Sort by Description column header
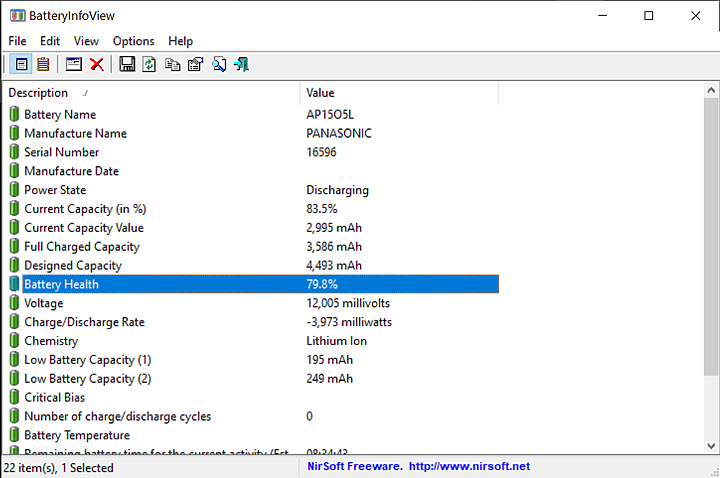This screenshot has width=720, height=478. pos(152,93)
